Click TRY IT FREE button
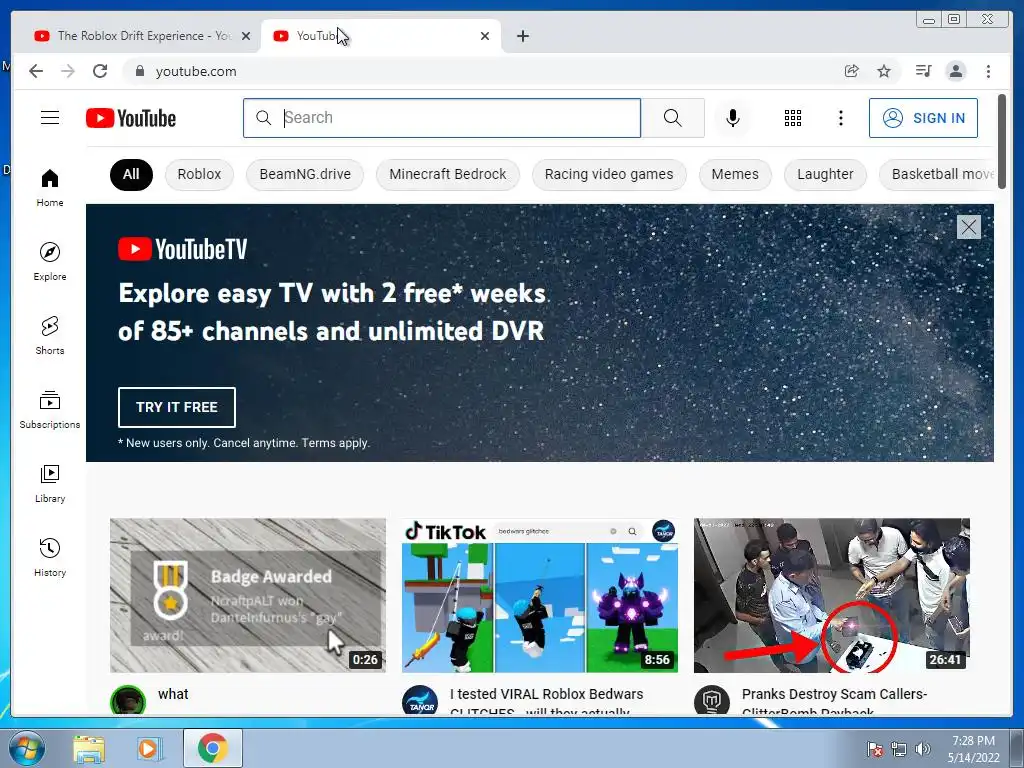1024x768 pixels. click(x=177, y=407)
